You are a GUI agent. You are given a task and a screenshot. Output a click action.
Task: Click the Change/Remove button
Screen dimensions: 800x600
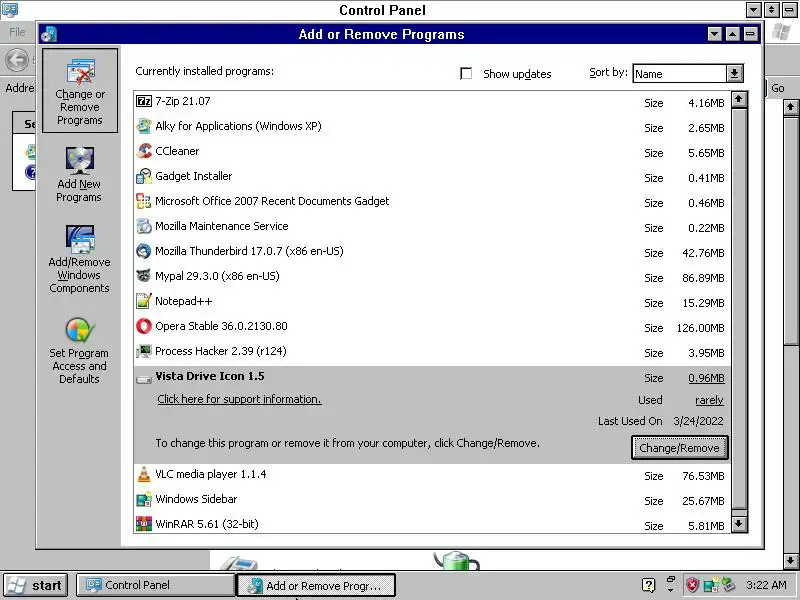pyautogui.click(x=679, y=447)
